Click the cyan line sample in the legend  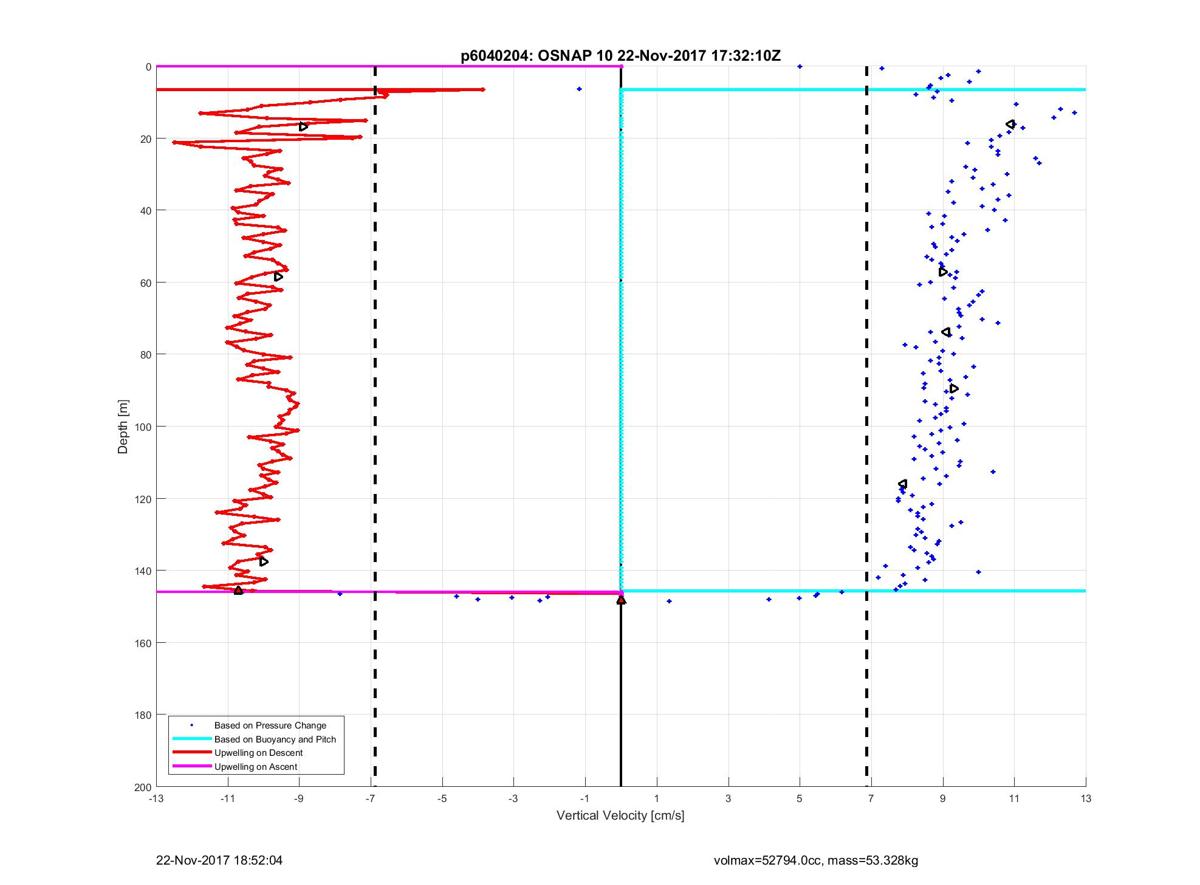coord(192,739)
